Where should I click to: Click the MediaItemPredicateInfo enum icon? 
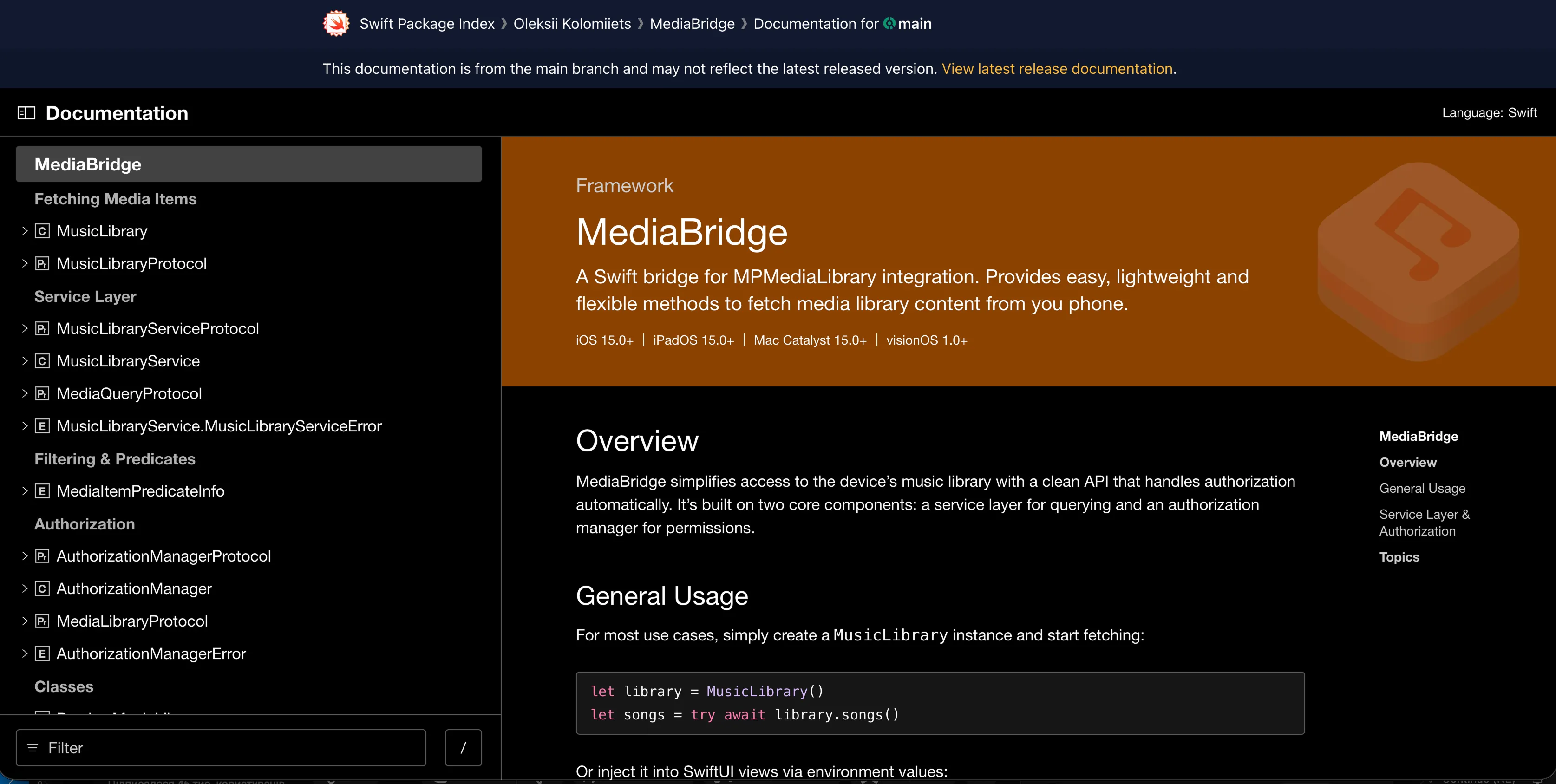tap(42, 491)
